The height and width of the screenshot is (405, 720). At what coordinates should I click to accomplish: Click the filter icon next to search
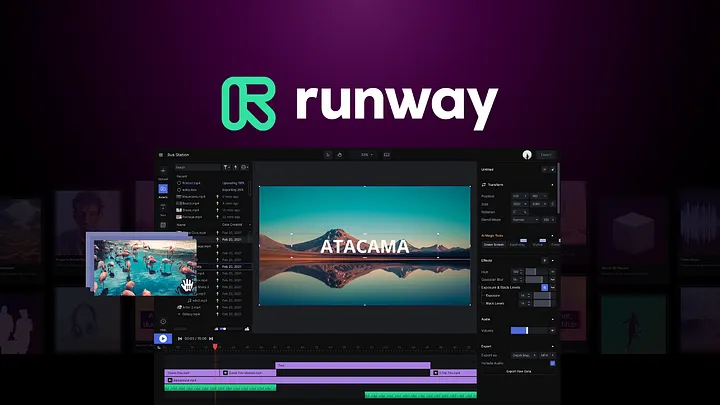click(x=226, y=167)
